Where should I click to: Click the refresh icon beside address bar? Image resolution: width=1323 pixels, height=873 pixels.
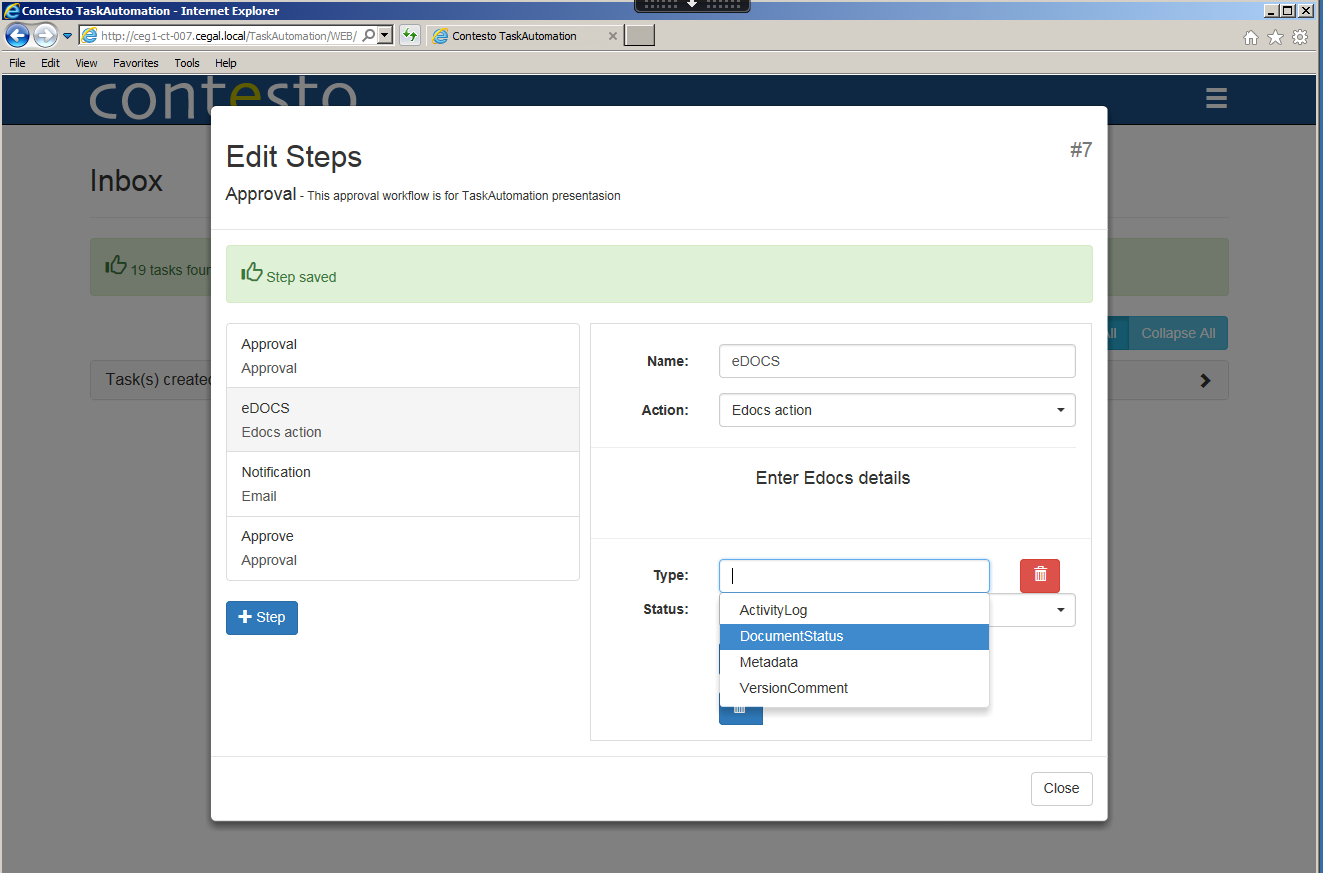click(410, 36)
